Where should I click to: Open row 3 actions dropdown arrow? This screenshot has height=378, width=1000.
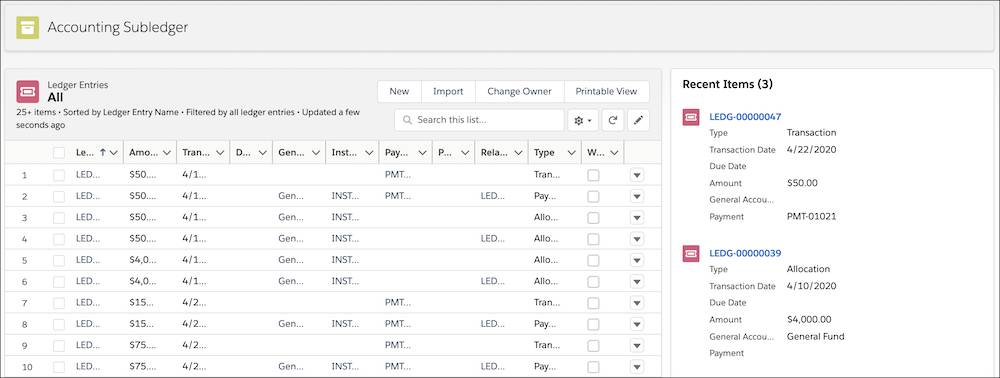[636, 217]
